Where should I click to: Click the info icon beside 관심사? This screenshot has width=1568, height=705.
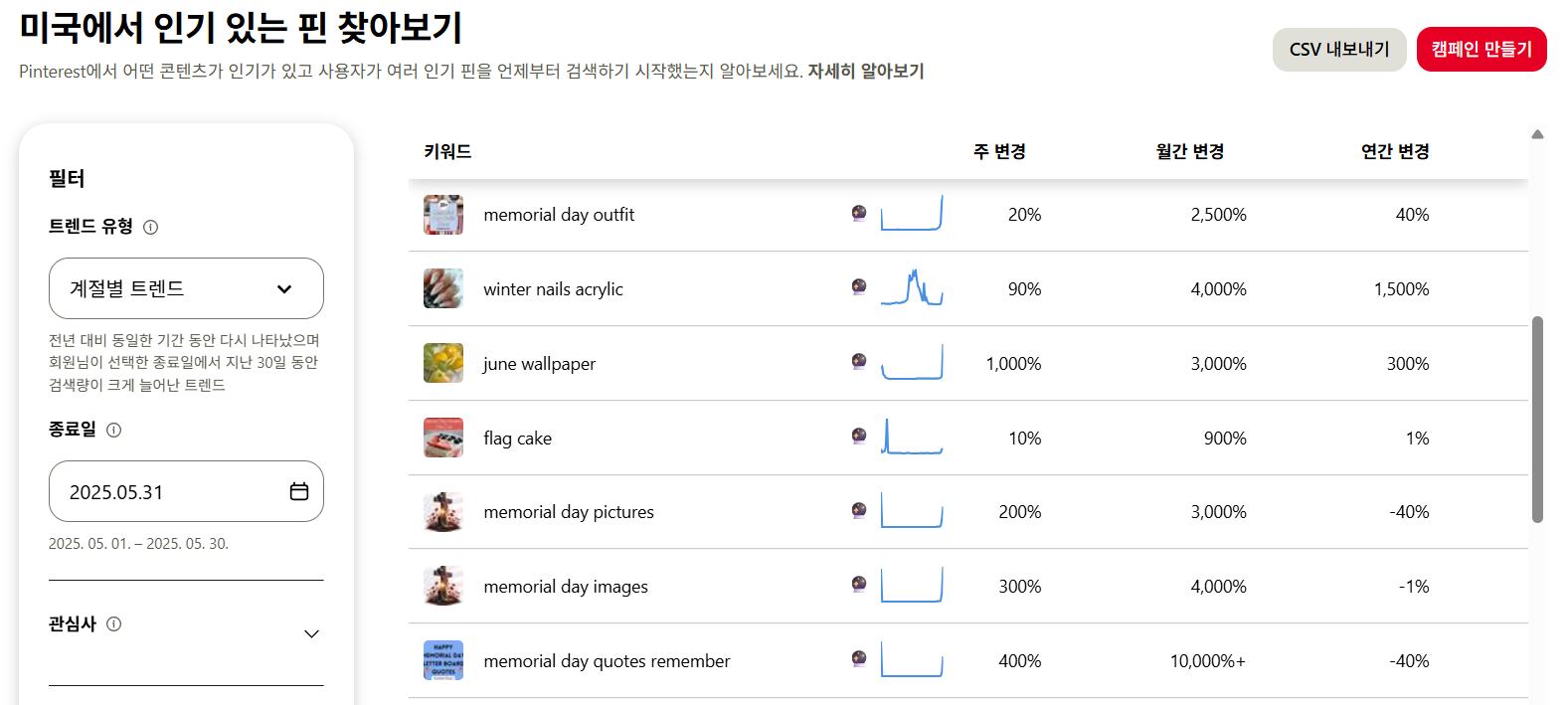113,623
